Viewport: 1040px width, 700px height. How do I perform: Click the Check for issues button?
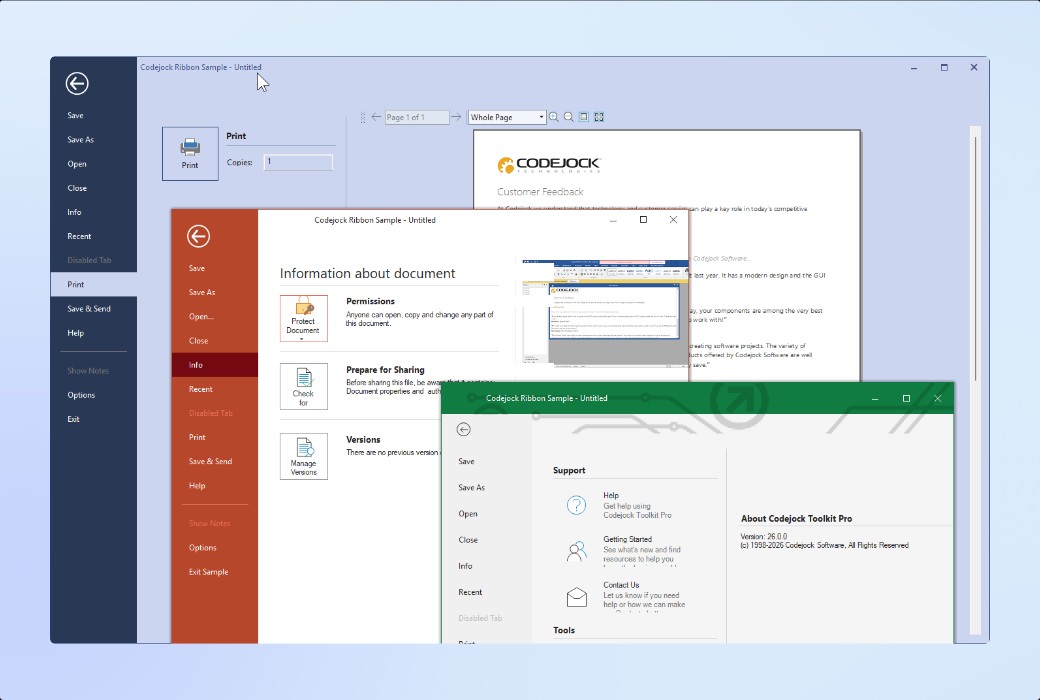(303, 386)
